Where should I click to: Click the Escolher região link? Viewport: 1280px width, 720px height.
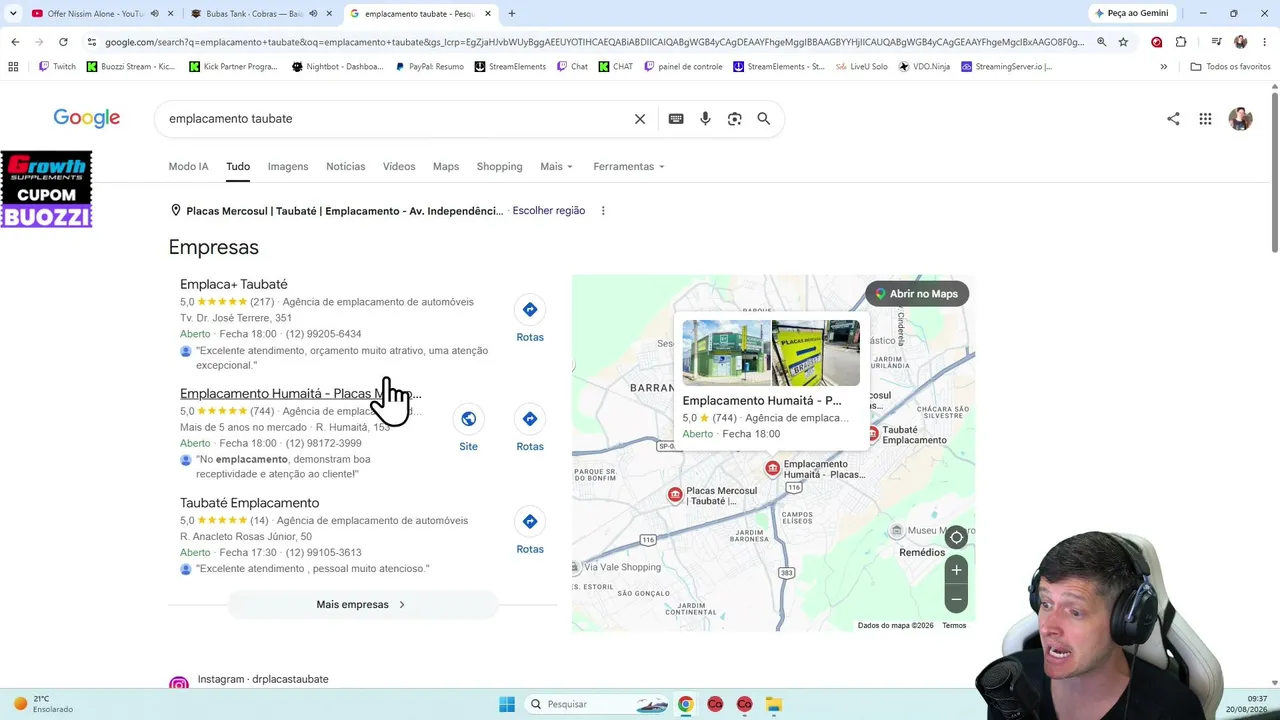tap(549, 211)
